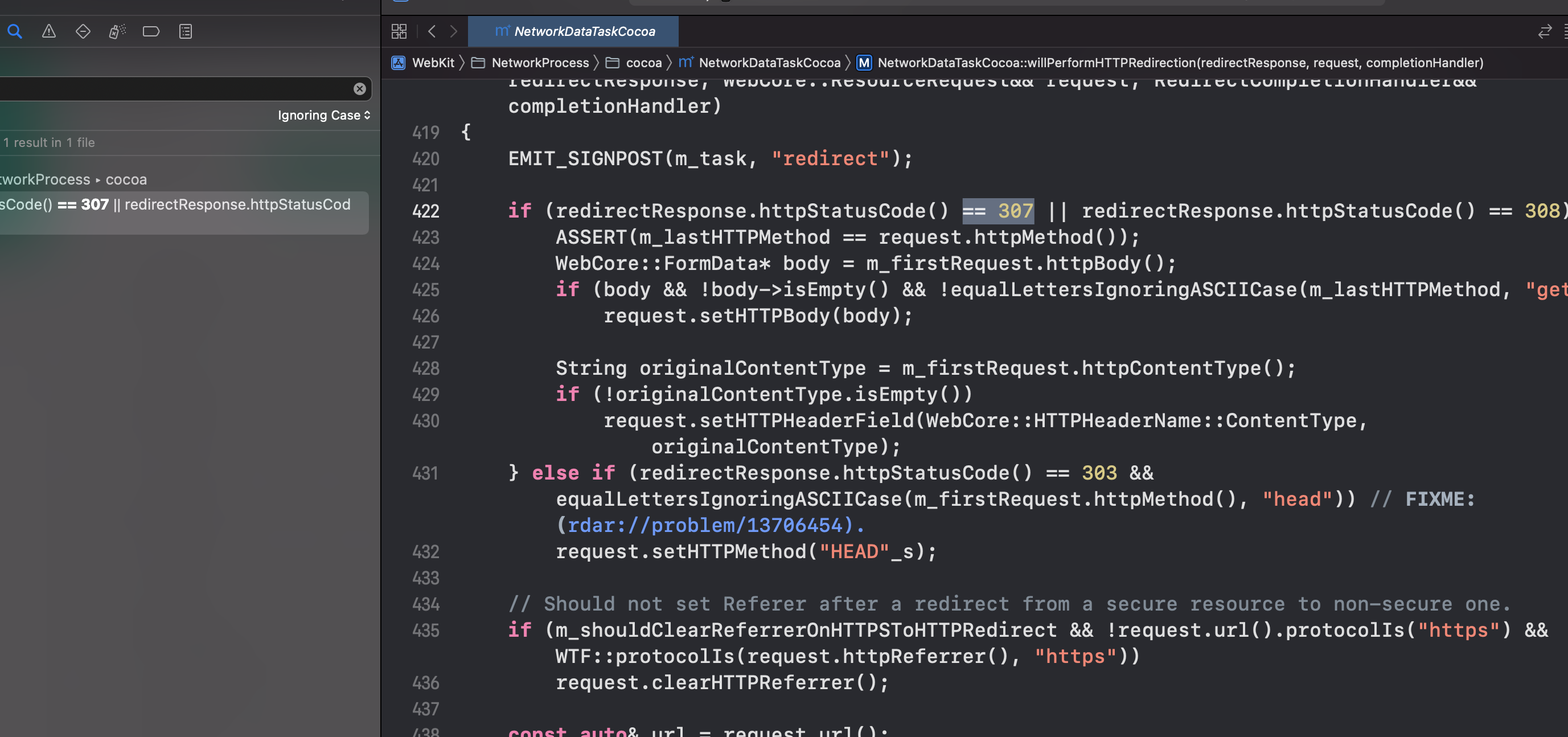Click the related items grid icon
This screenshot has height=737, width=1568.
pyautogui.click(x=399, y=31)
